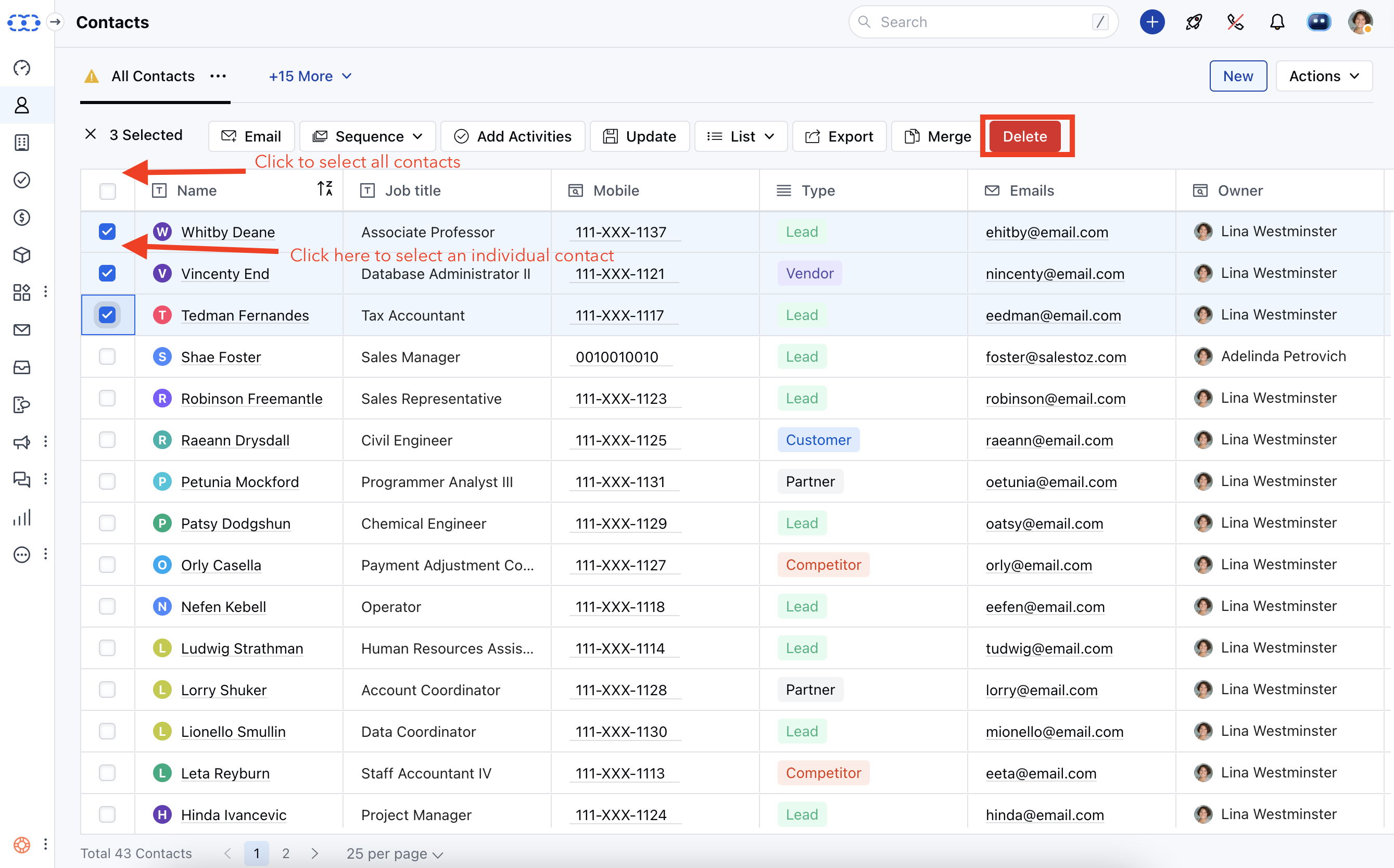Open the Actions dropdown menu

1323,76
